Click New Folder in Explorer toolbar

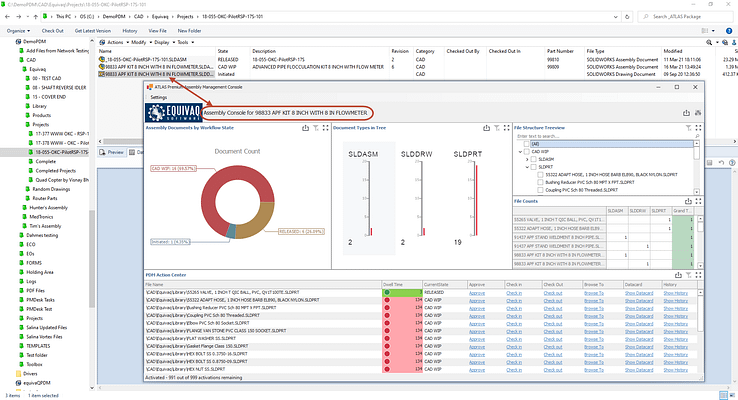(x=189, y=31)
